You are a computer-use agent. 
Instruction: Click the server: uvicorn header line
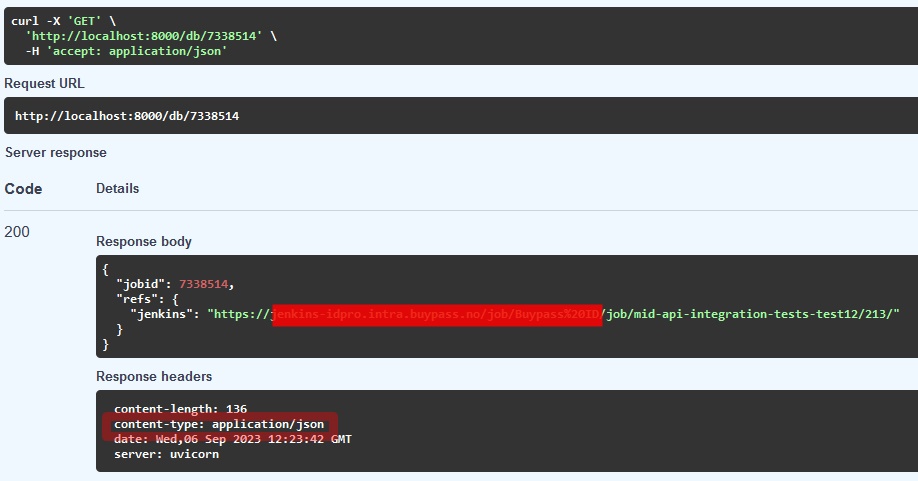pos(166,454)
